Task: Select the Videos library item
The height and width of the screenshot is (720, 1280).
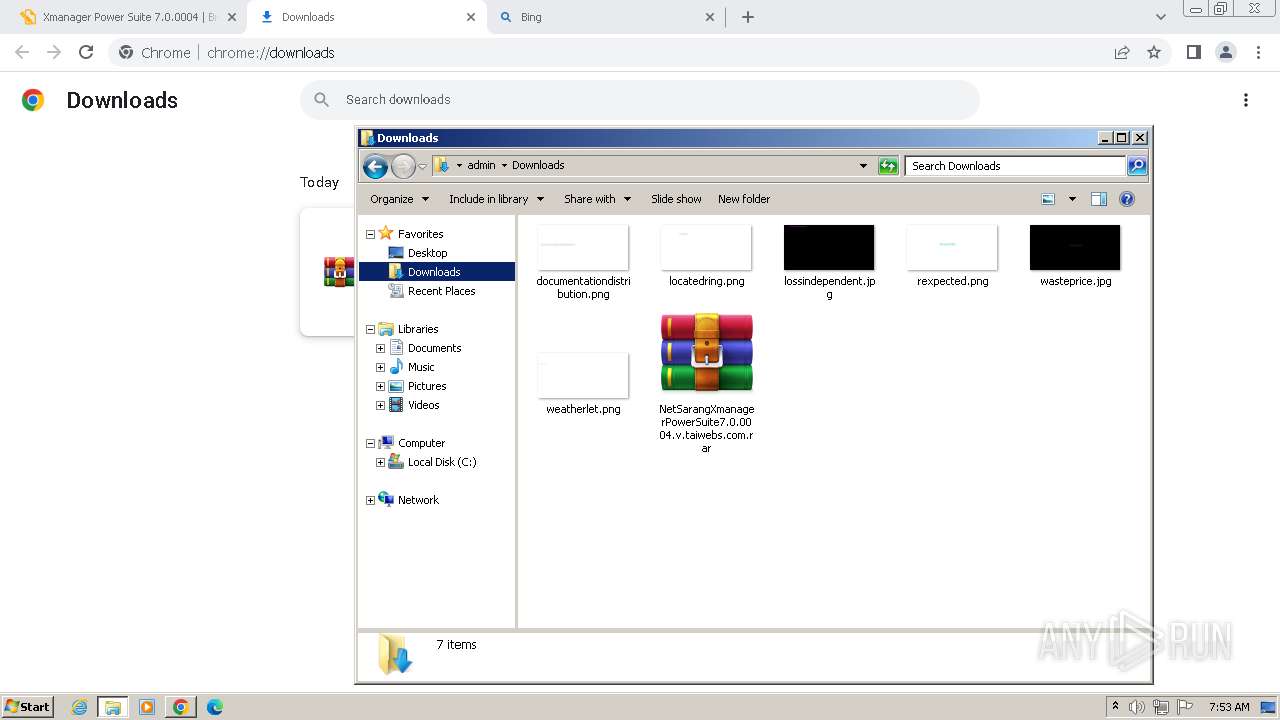Action: coord(423,405)
